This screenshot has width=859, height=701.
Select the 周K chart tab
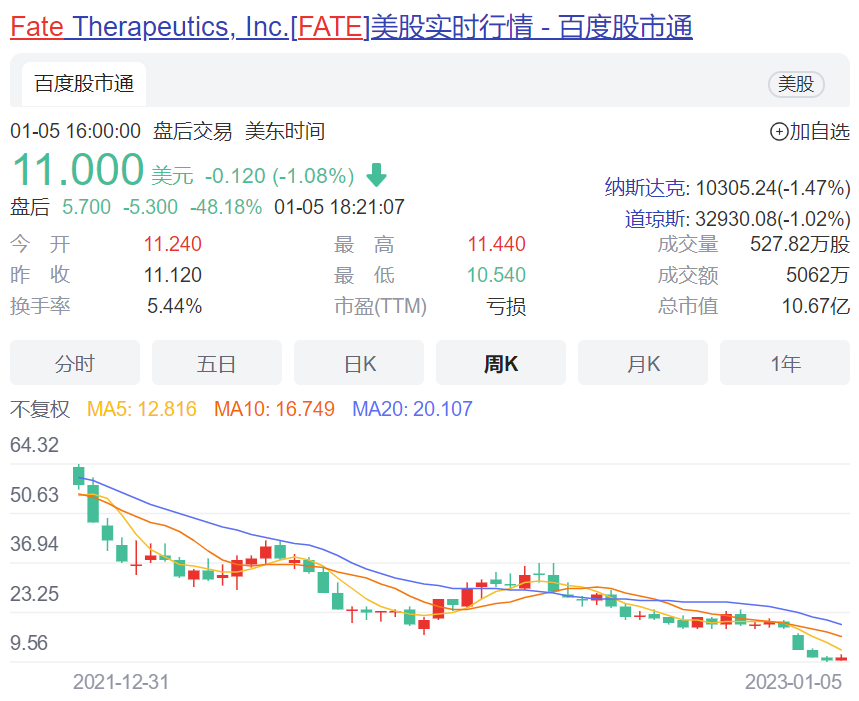pyautogui.click(x=501, y=363)
